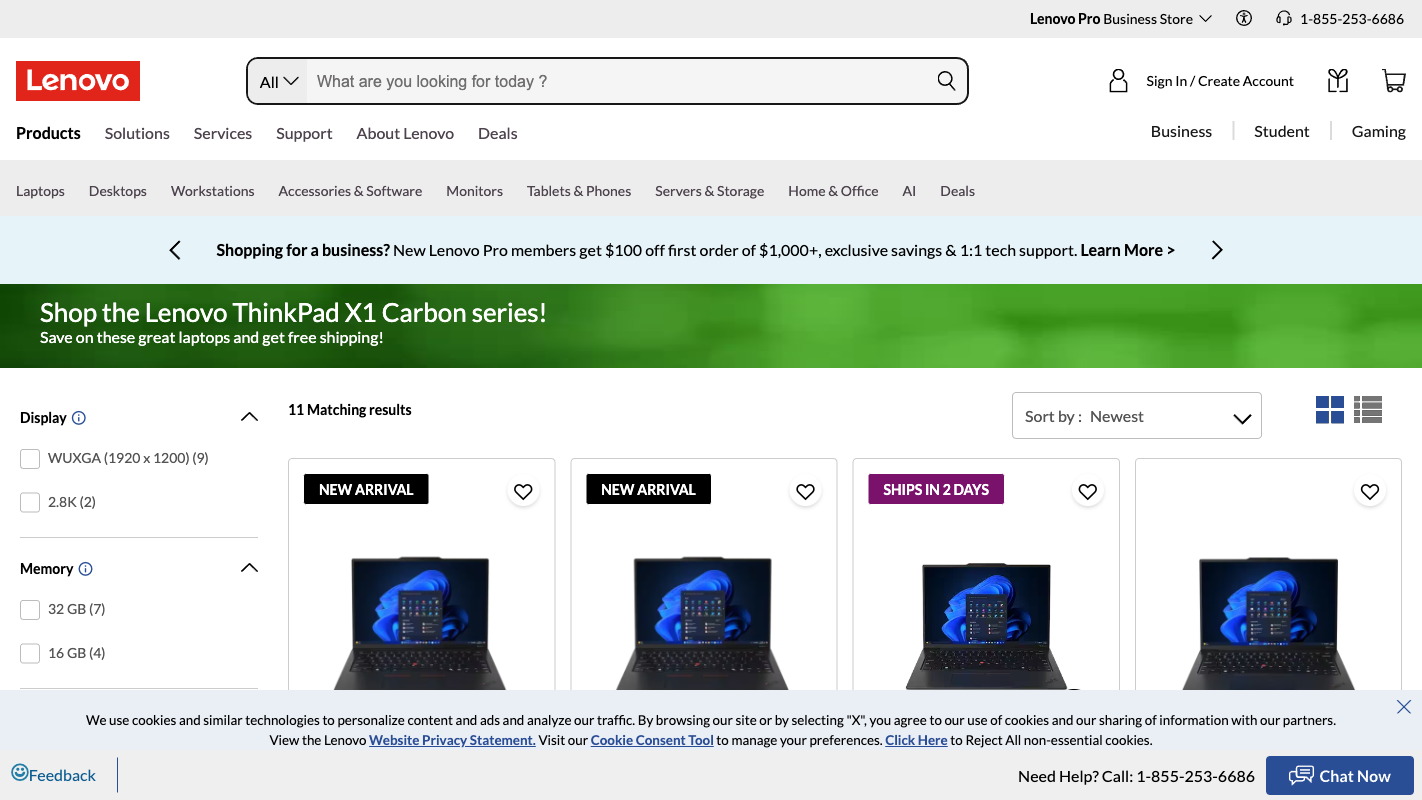The width and height of the screenshot is (1422, 800).
Task: Select Desktops in the category bar
Action: (x=118, y=191)
